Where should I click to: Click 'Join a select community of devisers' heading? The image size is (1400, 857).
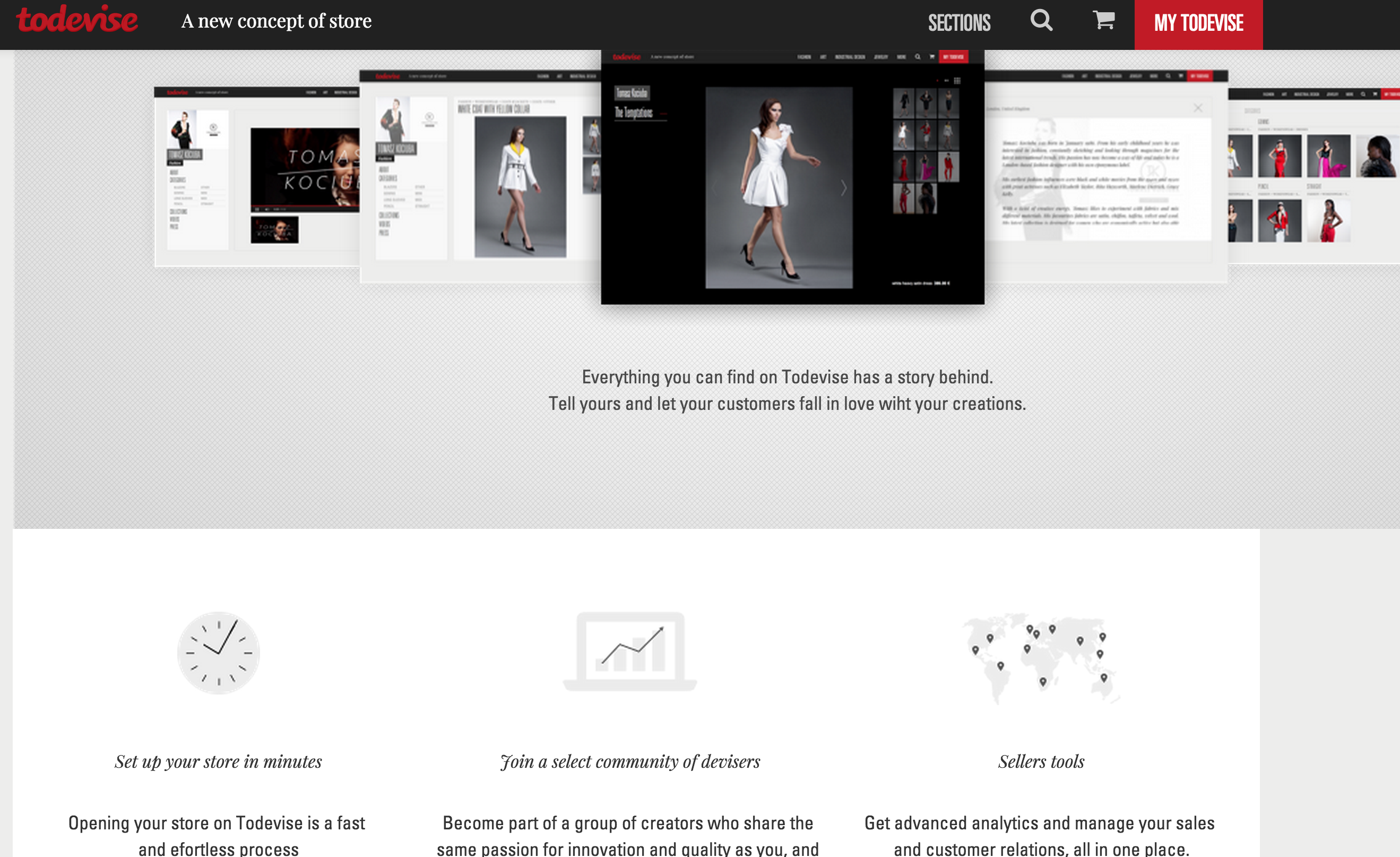629,761
